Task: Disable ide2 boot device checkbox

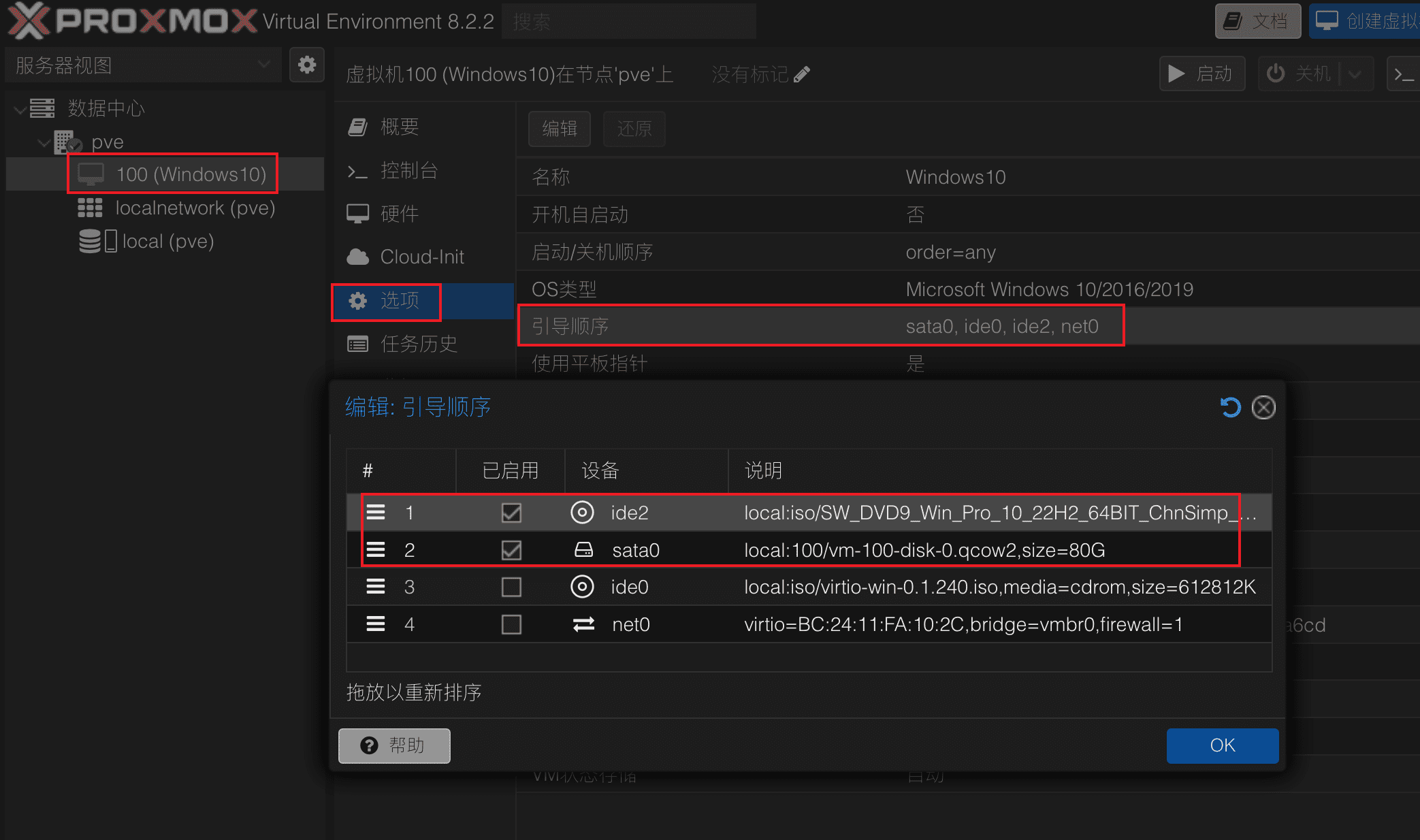Action: [x=511, y=513]
